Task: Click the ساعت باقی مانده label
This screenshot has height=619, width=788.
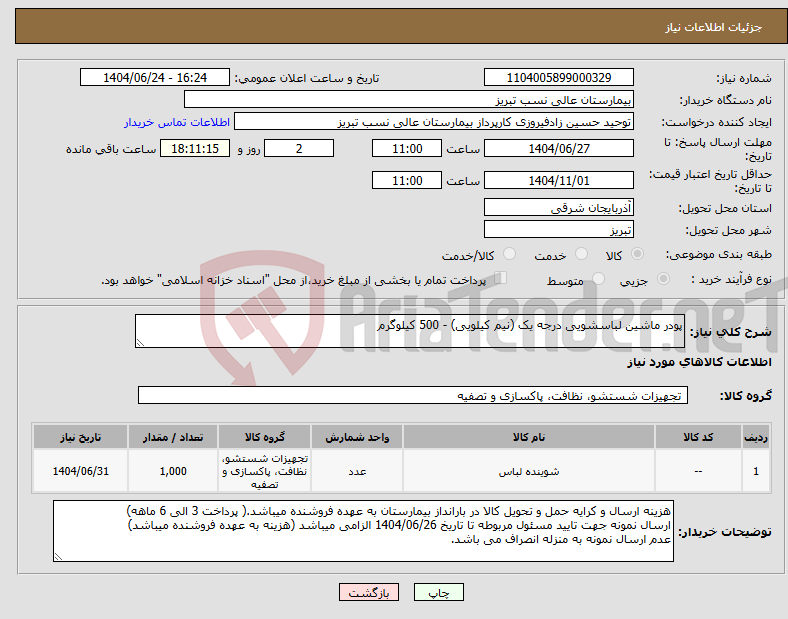Action: tap(111, 149)
